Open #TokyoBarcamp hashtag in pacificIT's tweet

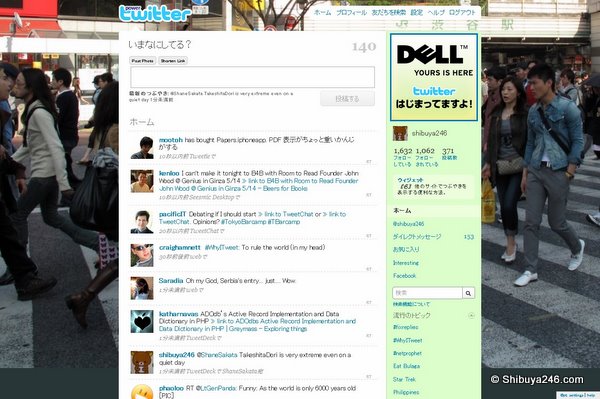coord(243,222)
